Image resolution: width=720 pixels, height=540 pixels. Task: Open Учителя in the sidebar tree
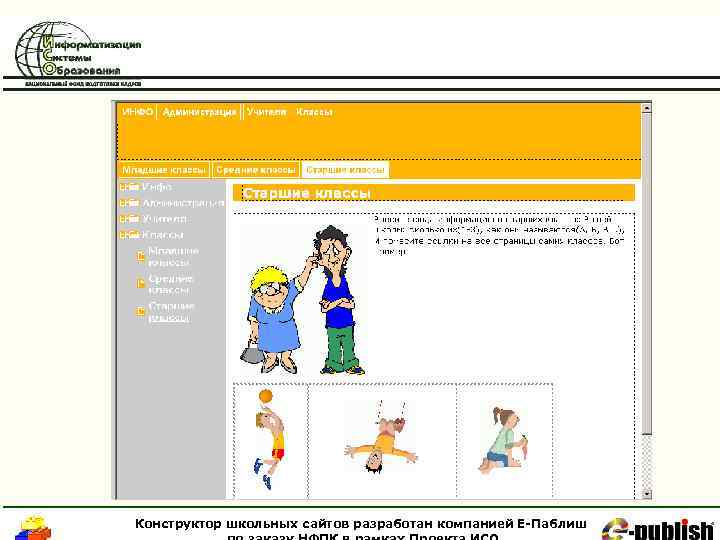164,219
